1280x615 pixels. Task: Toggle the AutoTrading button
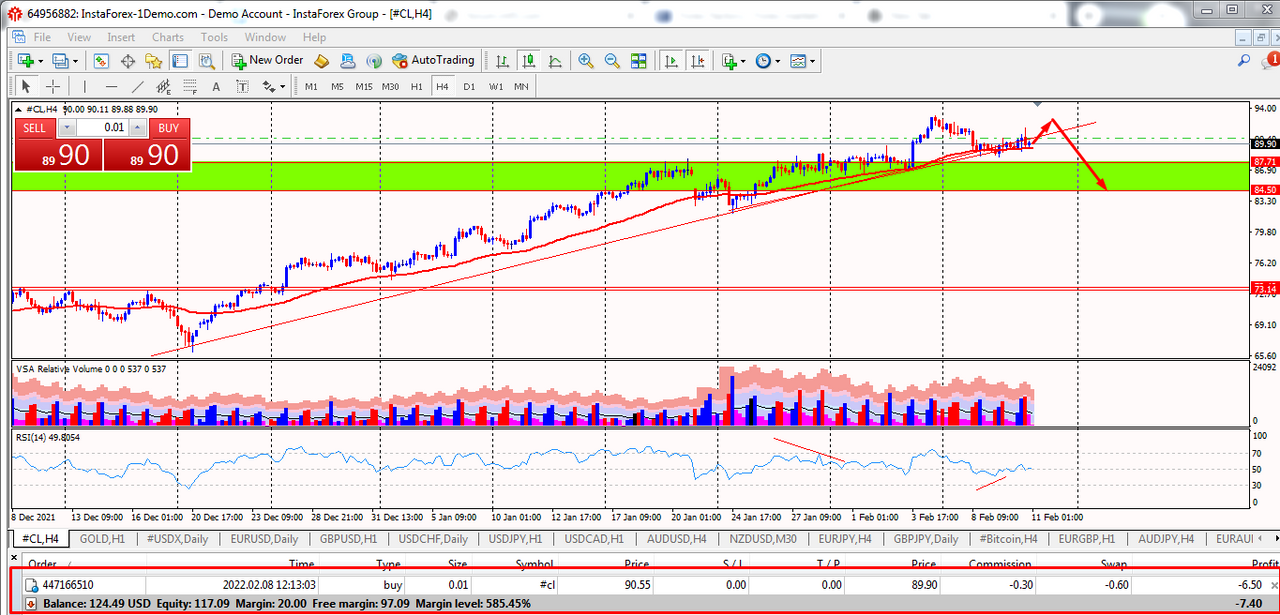[433, 61]
